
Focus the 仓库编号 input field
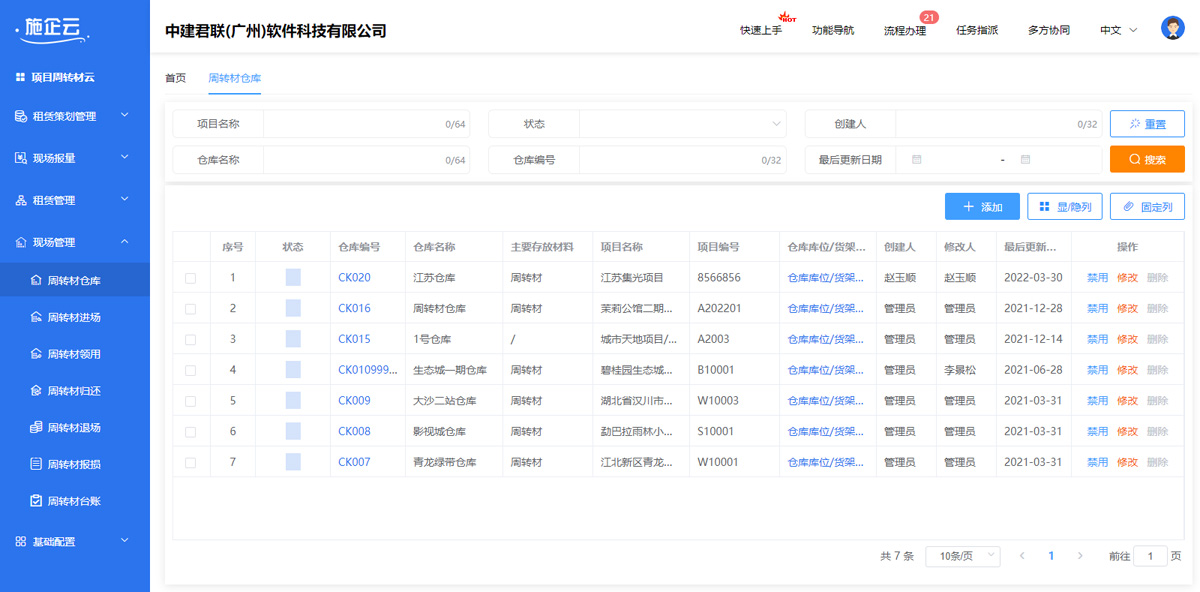pos(682,160)
